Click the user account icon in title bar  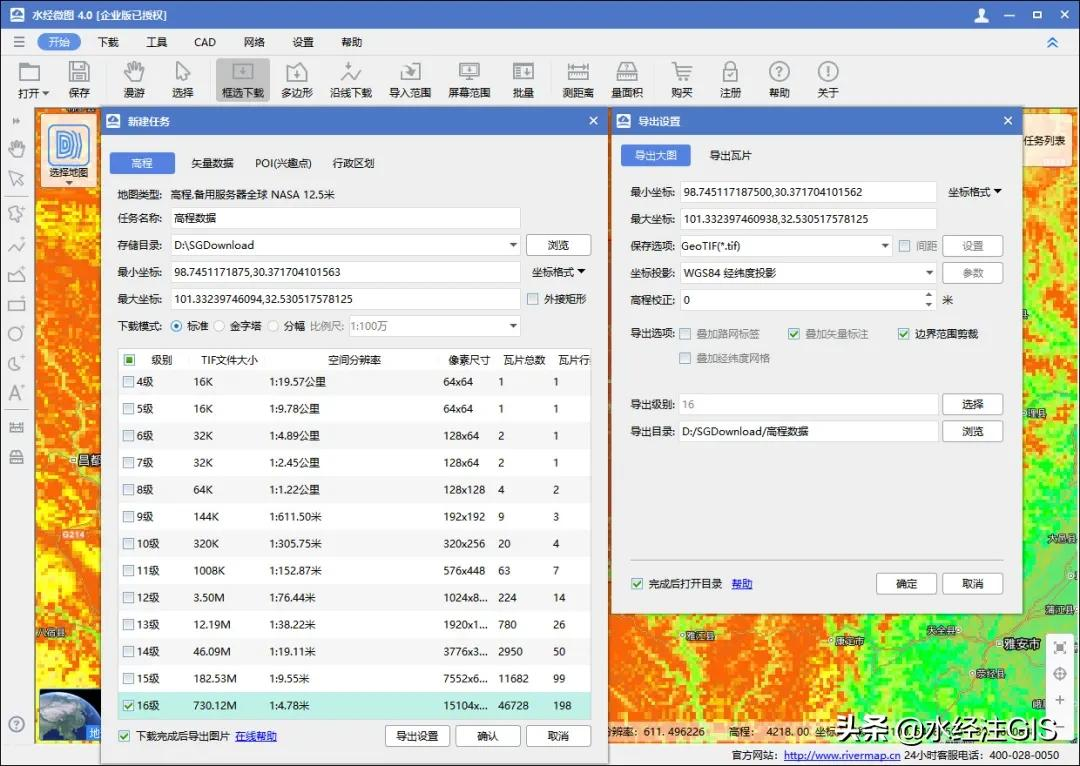click(982, 14)
